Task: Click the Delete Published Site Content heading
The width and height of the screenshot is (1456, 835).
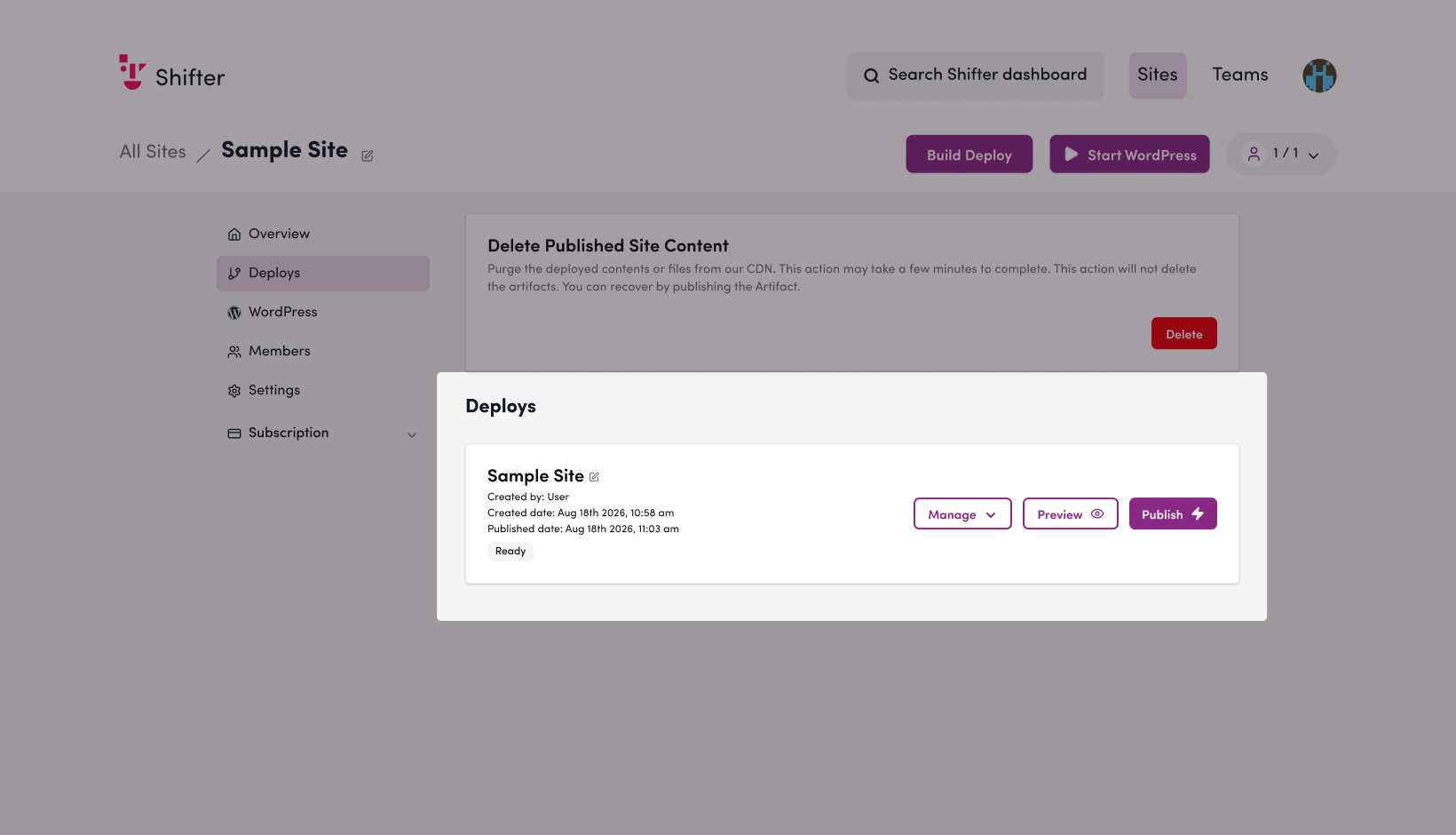Action: pyautogui.click(x=608, y=246)
